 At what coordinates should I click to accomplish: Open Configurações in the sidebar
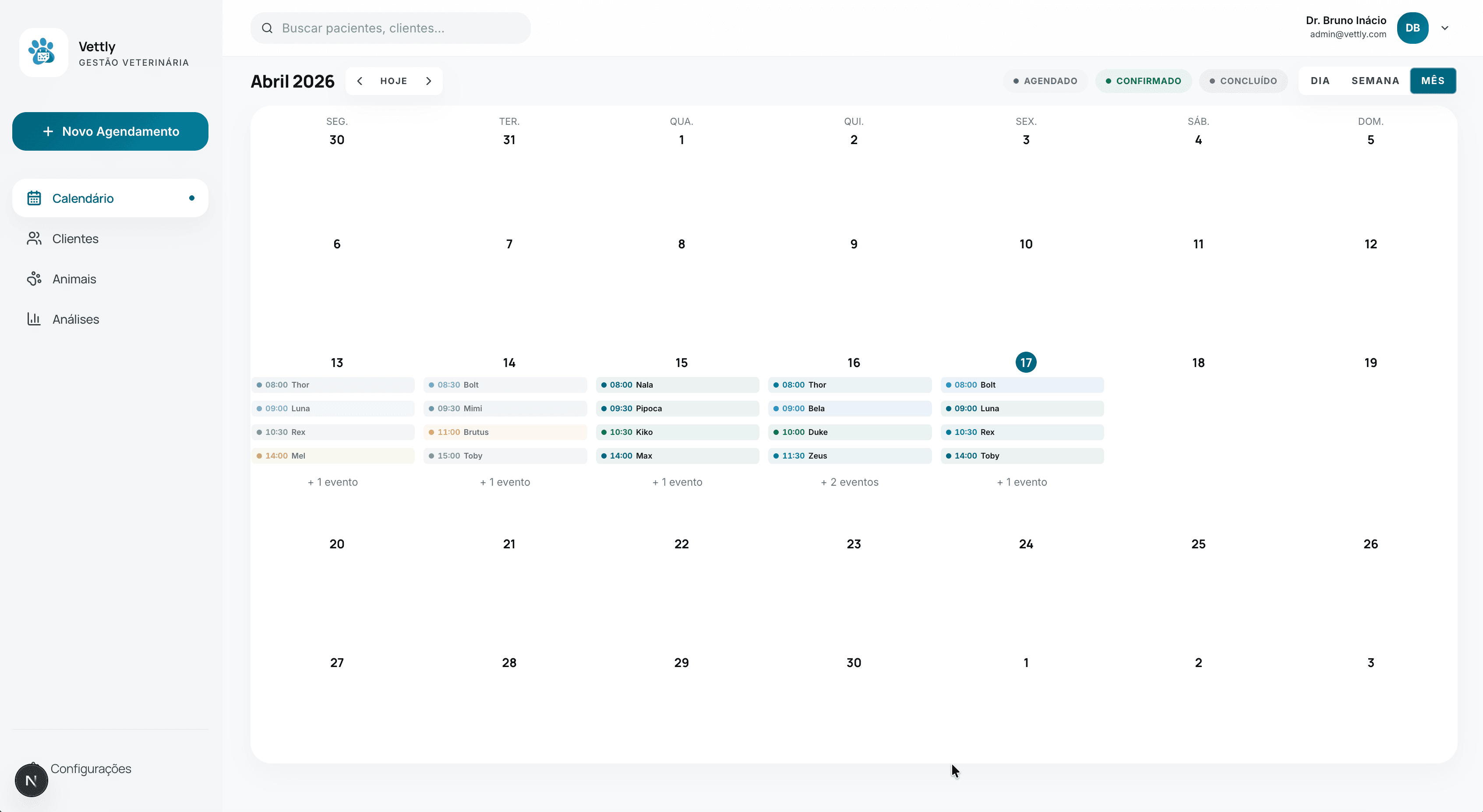pos(91,769)
